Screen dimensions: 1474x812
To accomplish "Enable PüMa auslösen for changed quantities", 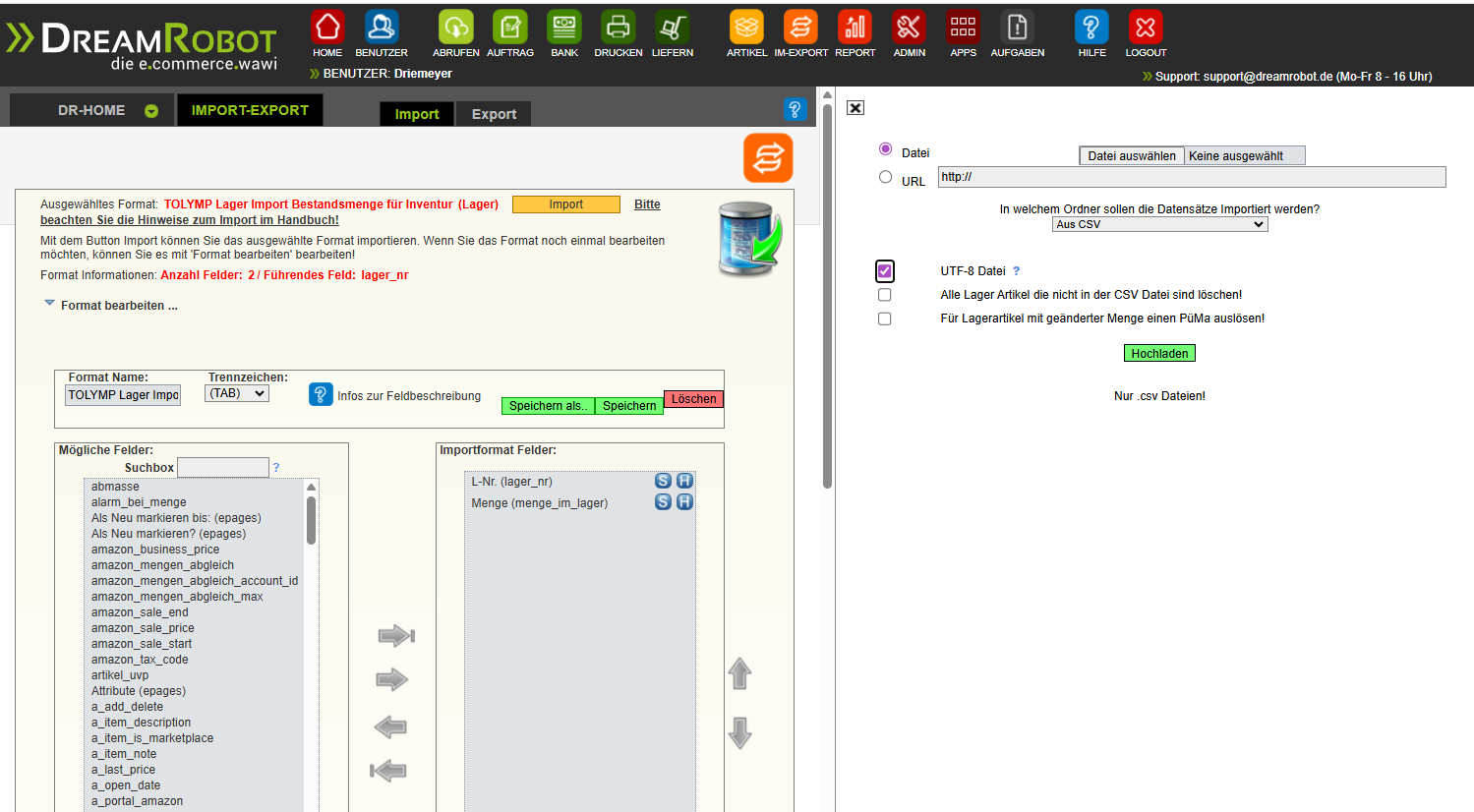I will [884, 318].
